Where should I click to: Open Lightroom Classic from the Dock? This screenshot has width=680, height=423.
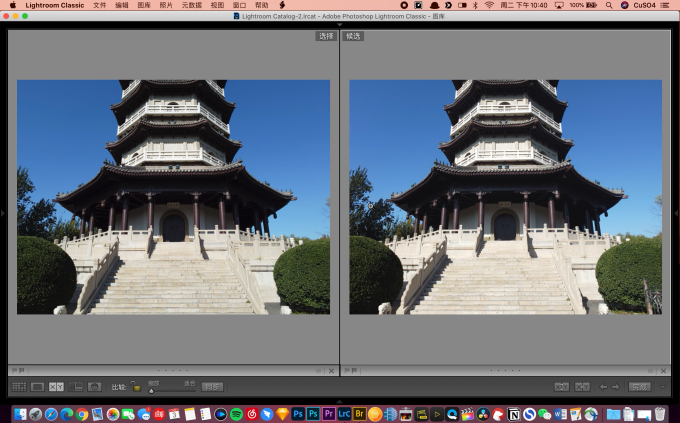[344, 414]
